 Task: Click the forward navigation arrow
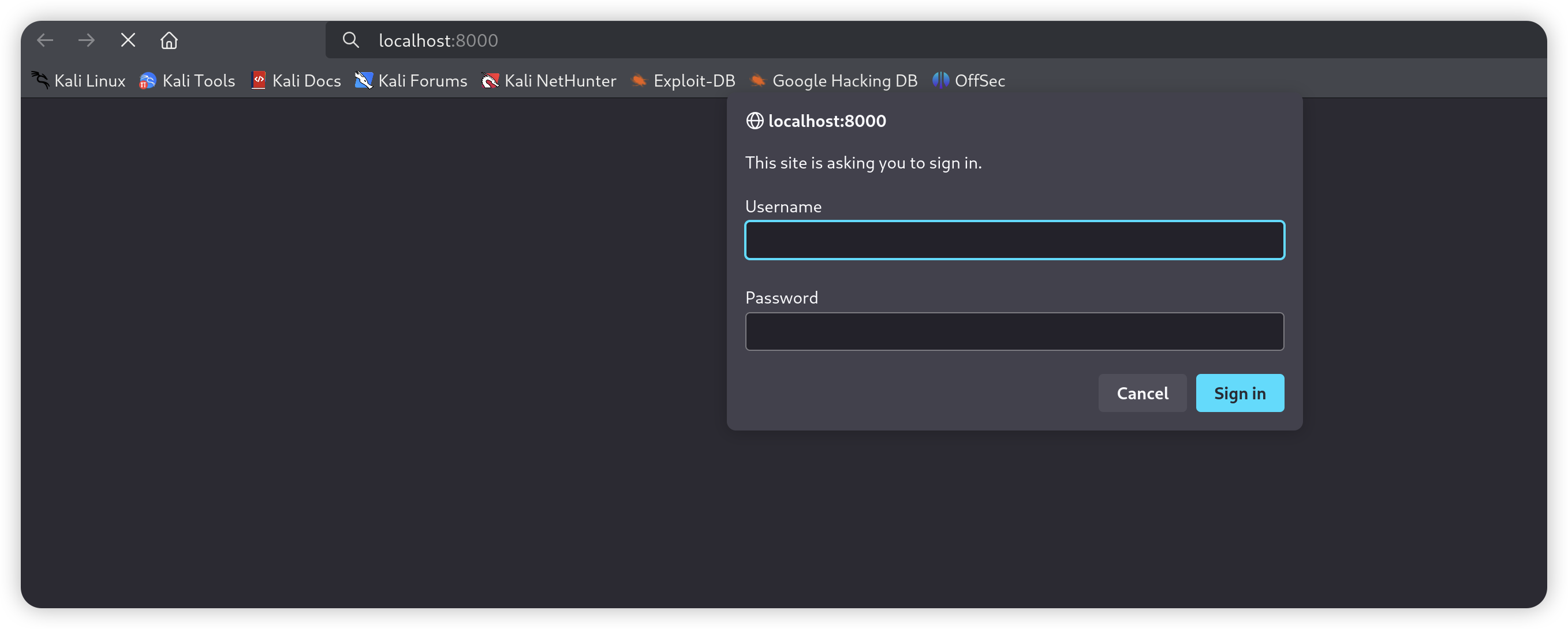[87, 40]
